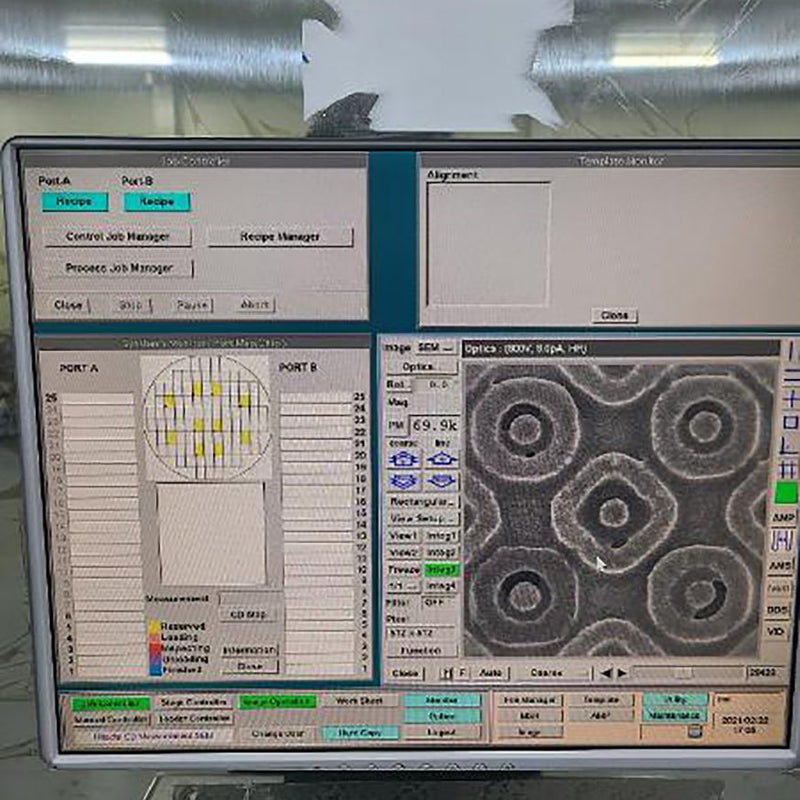This screenshot has width=800, height=800.
Task: Toggle the PM magnification button
Action: pos(397,425)
